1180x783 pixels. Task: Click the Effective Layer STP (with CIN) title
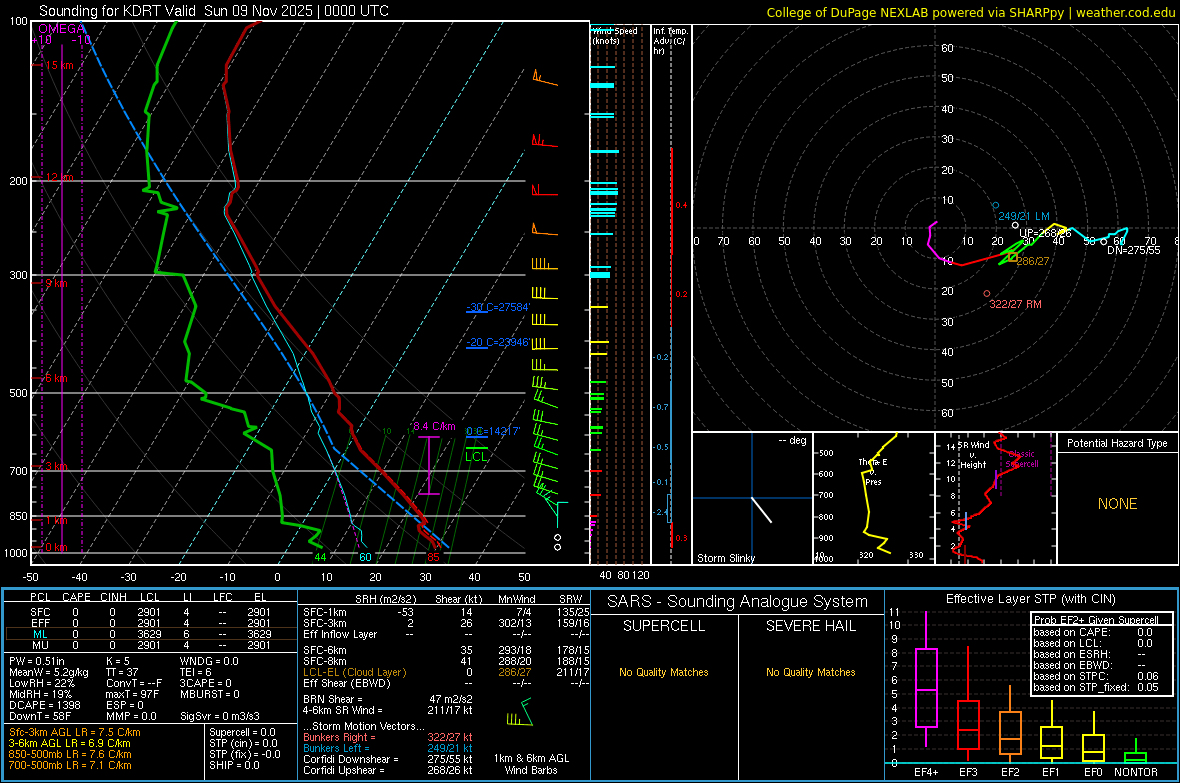pos(1030,599)
